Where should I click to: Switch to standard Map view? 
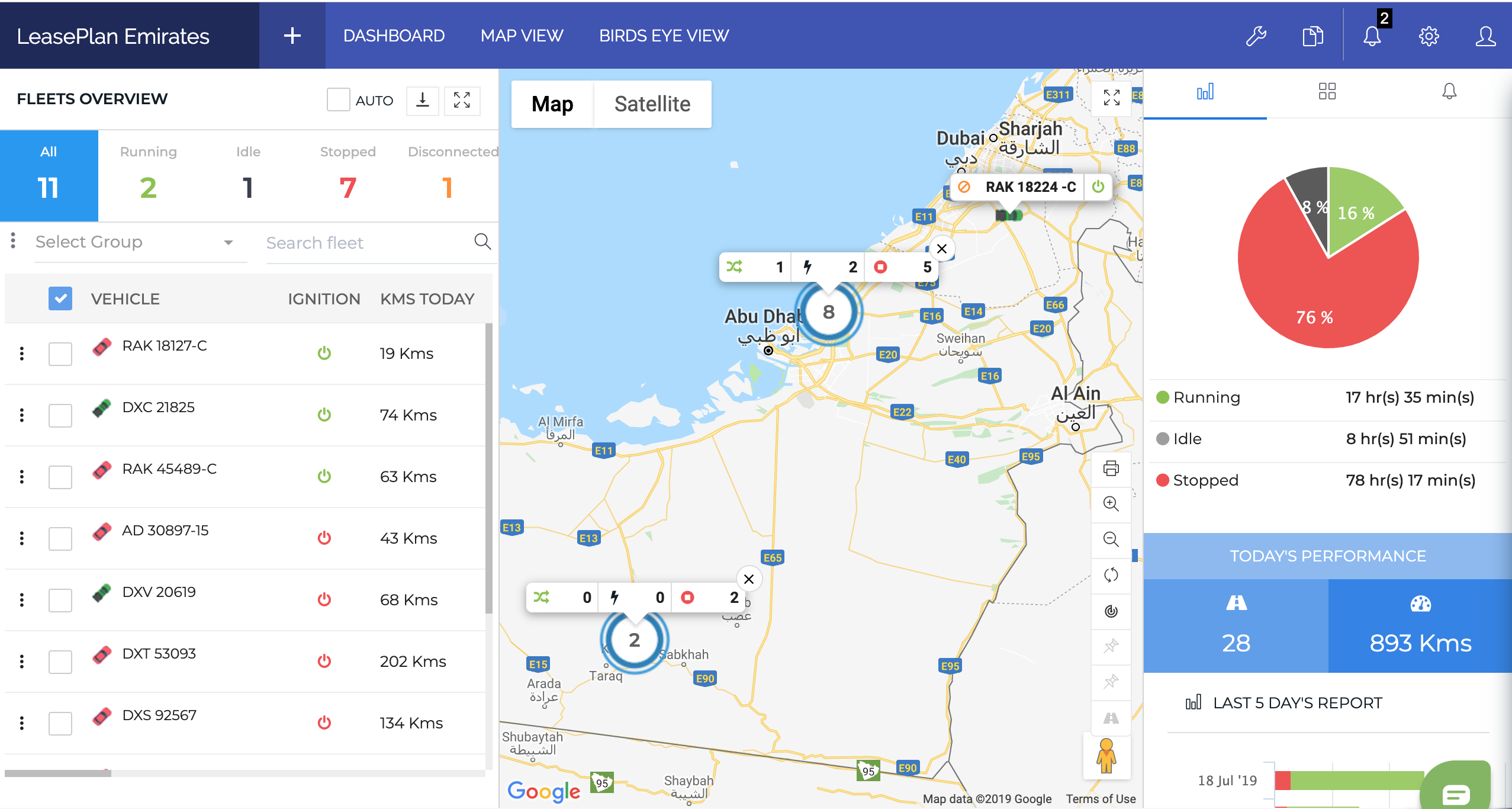[x=552, y=104]
